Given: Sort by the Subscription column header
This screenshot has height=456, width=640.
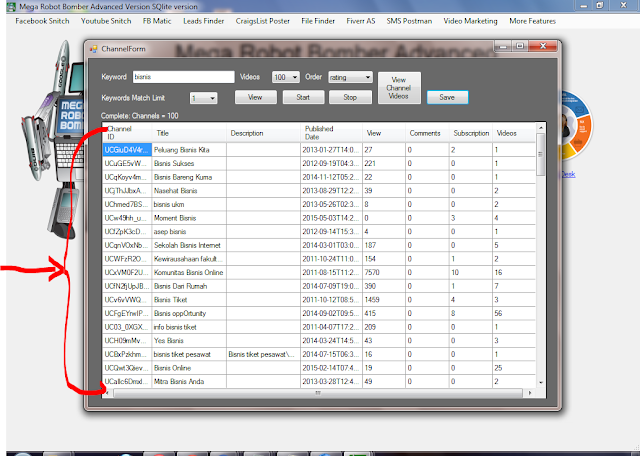Looking at the screenshot, I should [x=471, y=133].
